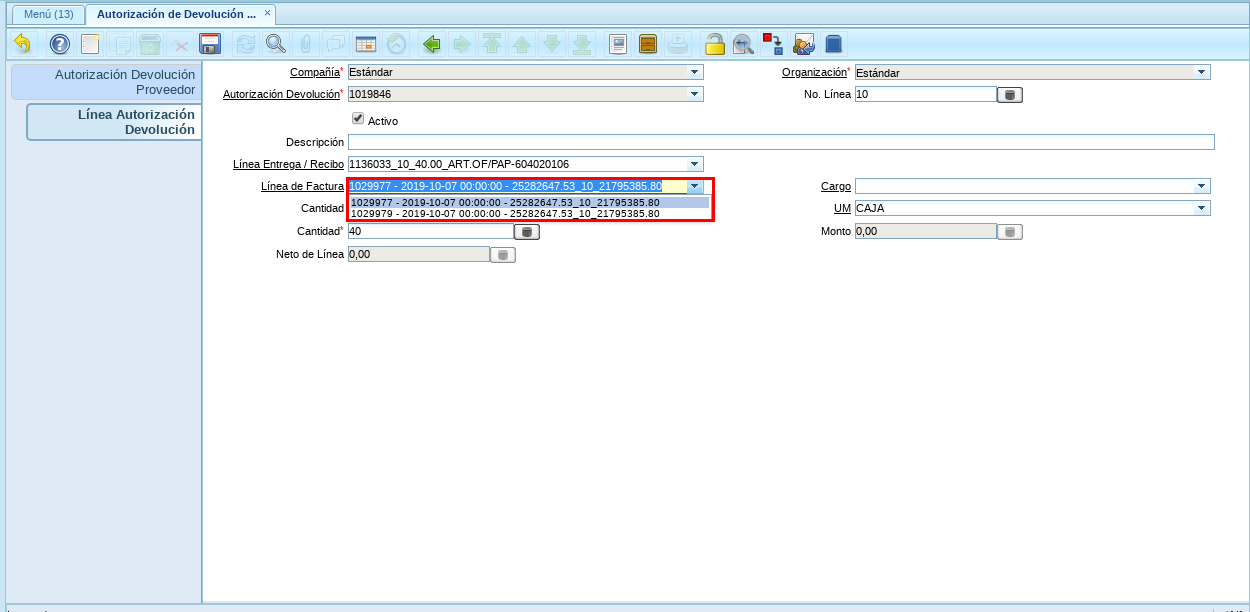This screenshot has height=612, width=1250.
Task: Expand the Organización dropdown
Action: (1202, 72)
